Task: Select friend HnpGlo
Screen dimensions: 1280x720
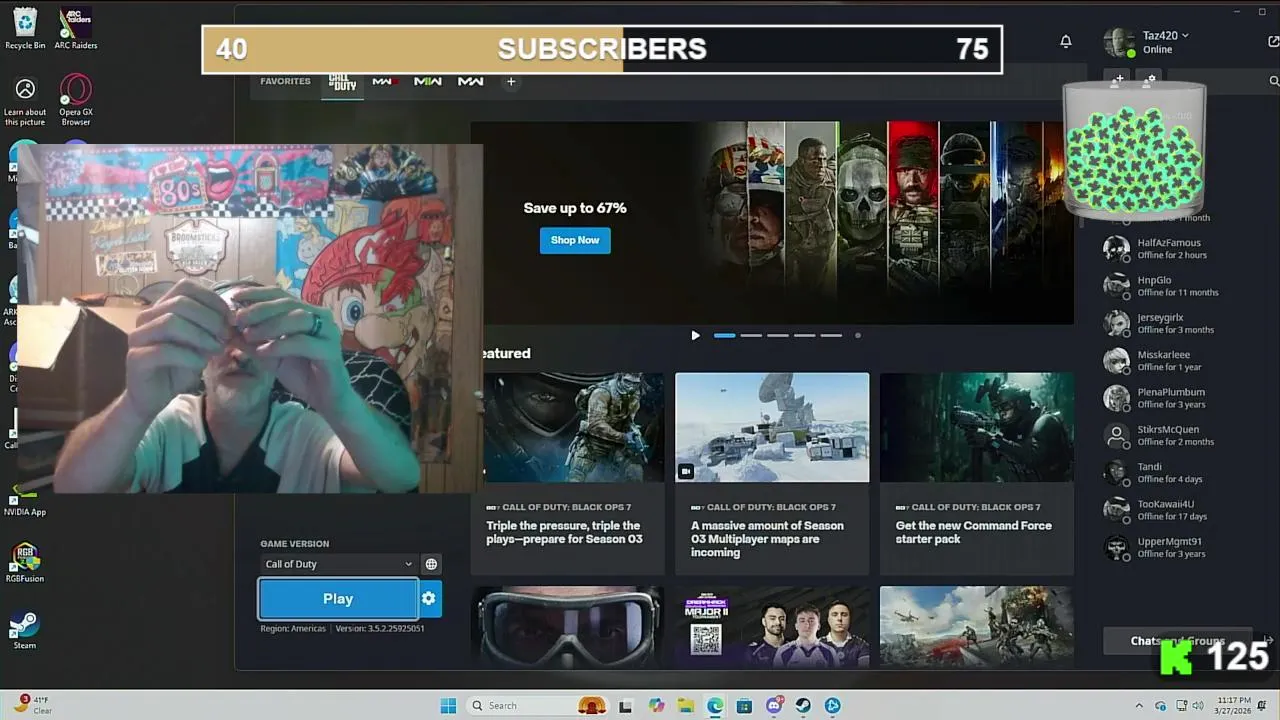Action: click(1180, 286)
